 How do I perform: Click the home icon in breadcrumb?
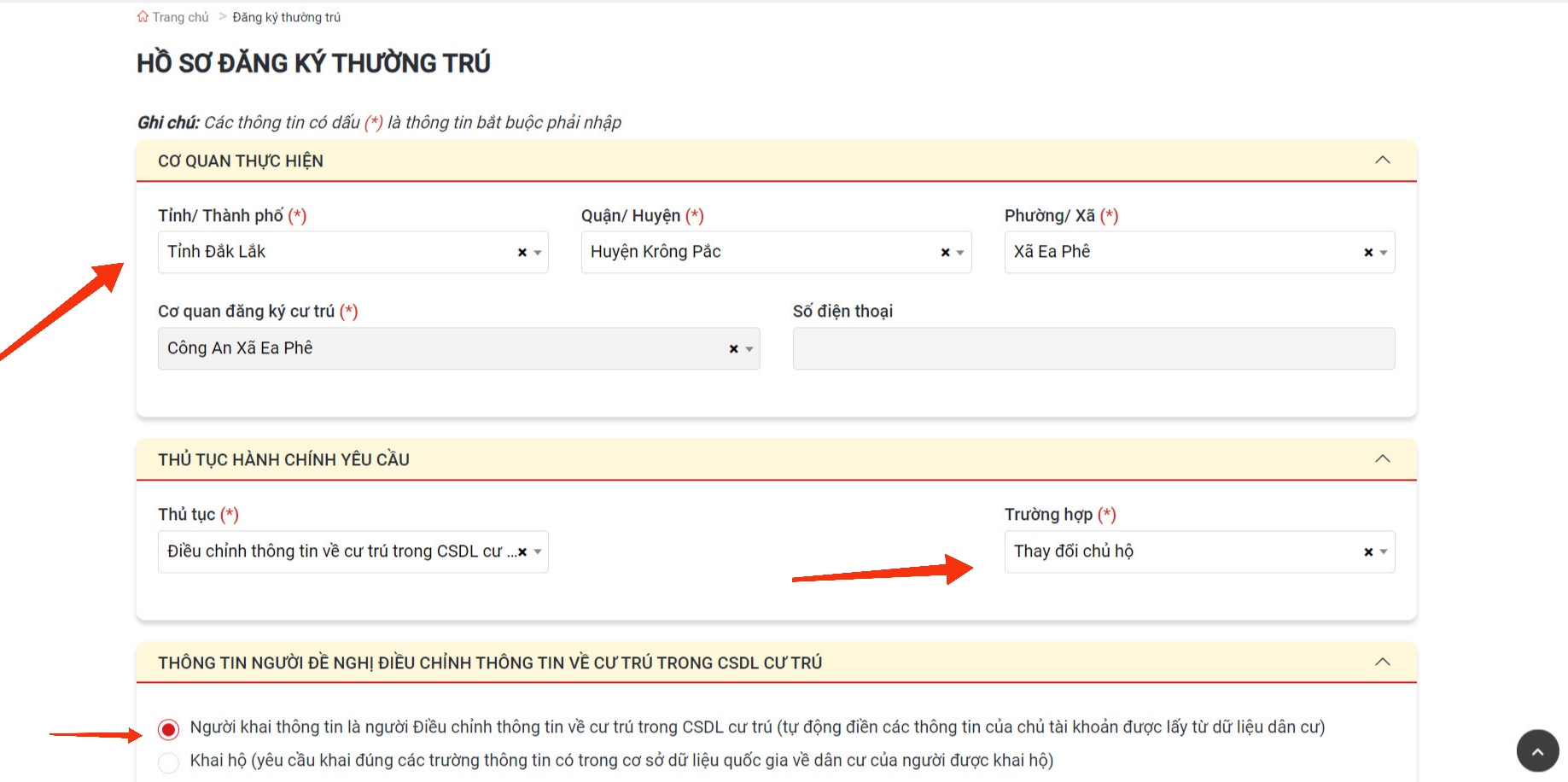point(143,17)
